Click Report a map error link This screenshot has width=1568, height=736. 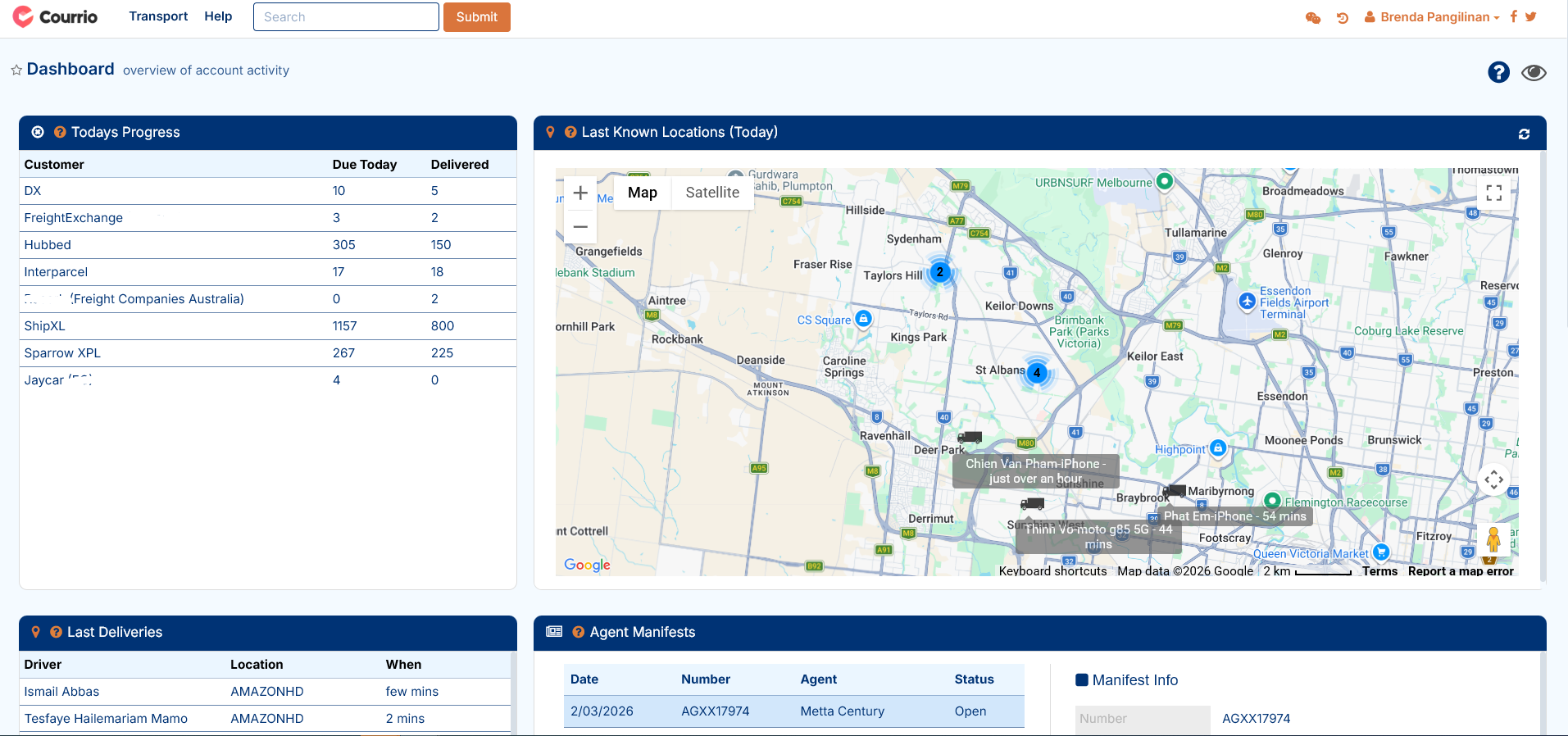click(1461, 571)
